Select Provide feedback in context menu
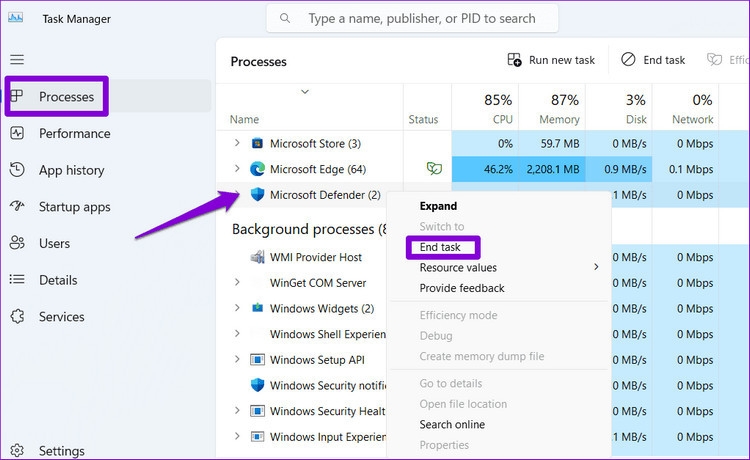This screenshot has width=750, height=460. [x=462, y=288]
